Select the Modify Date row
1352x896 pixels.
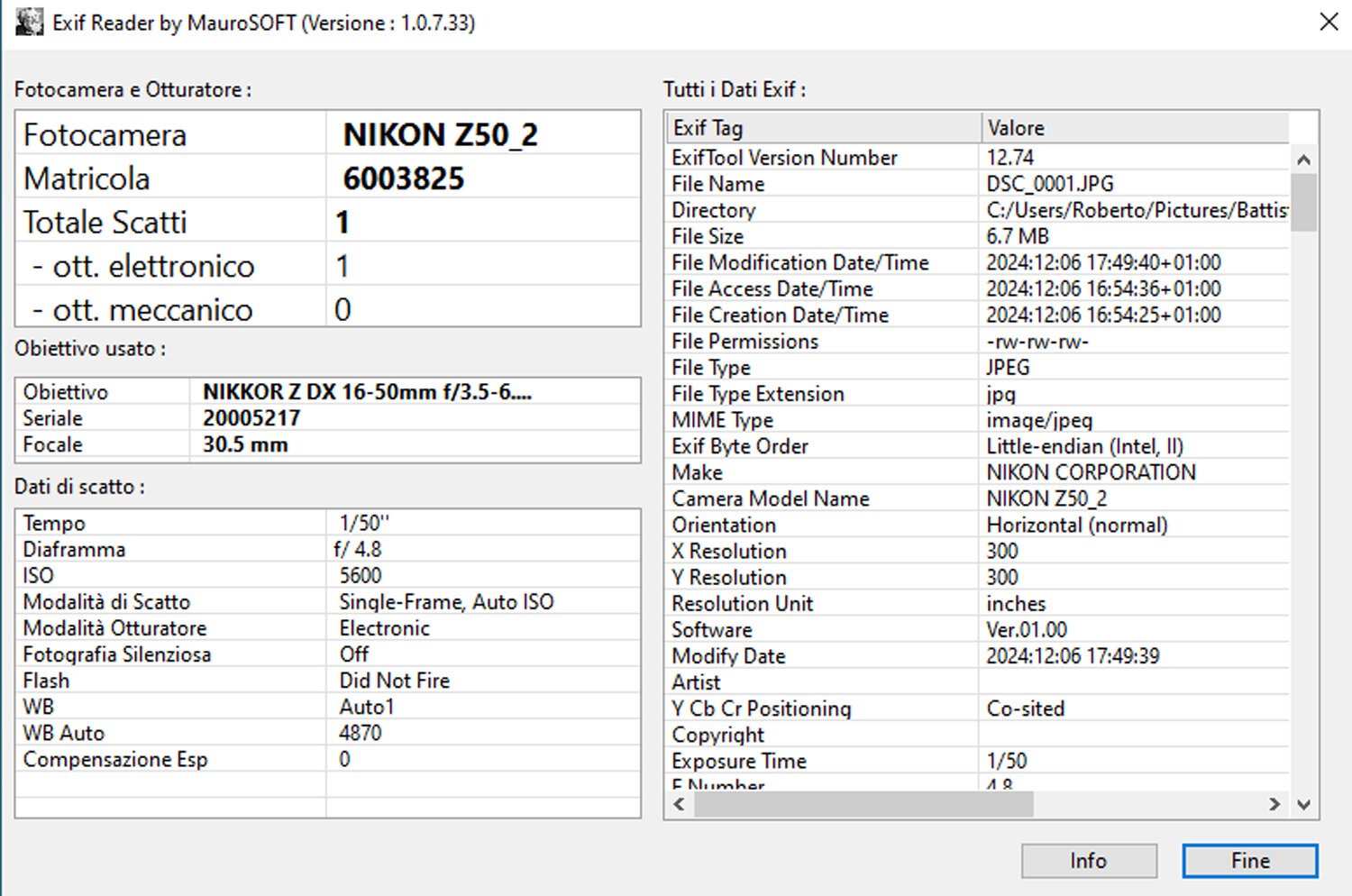(978, 655)
